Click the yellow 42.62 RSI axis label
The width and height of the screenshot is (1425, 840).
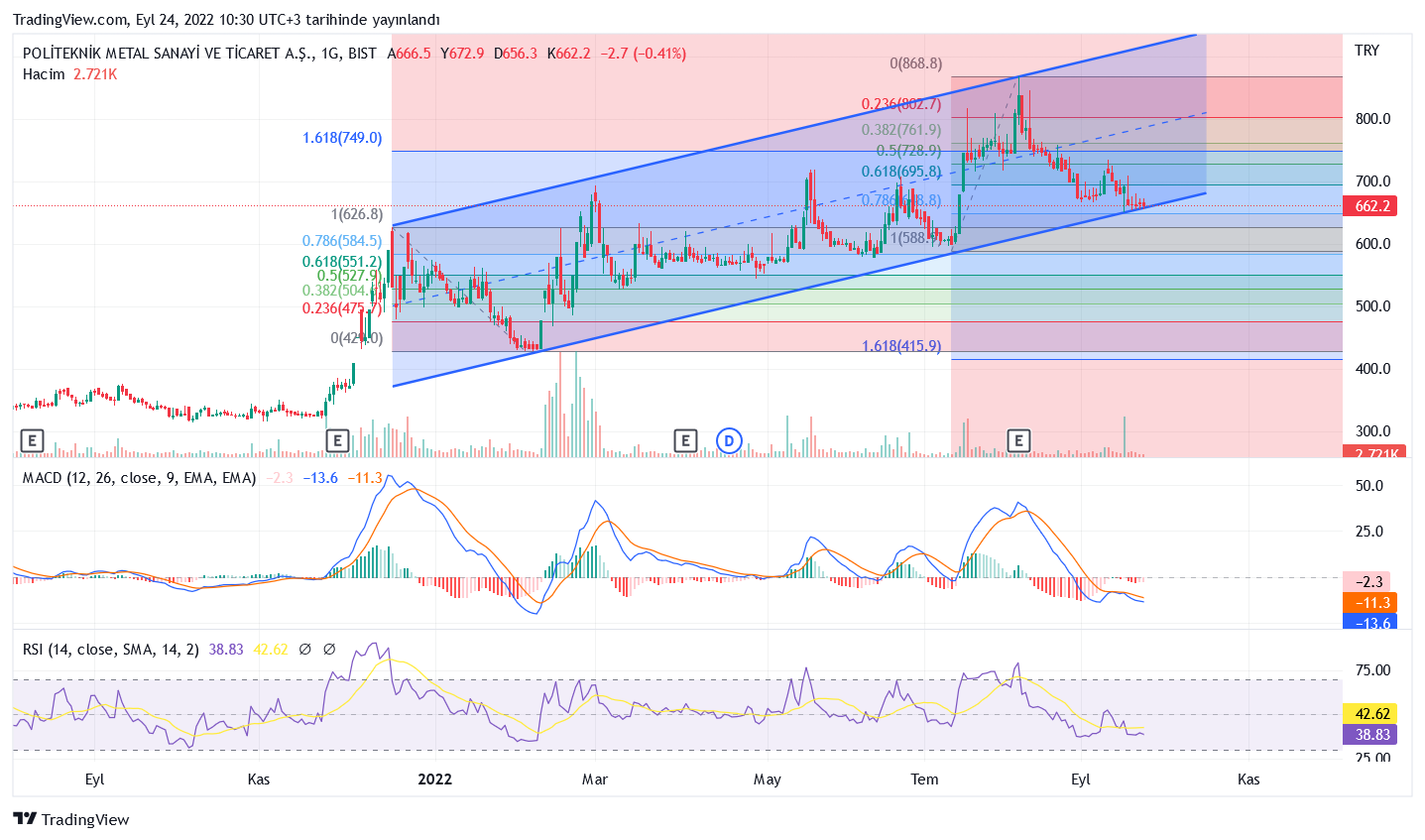pyautogui.click(x=1369, y=714)
